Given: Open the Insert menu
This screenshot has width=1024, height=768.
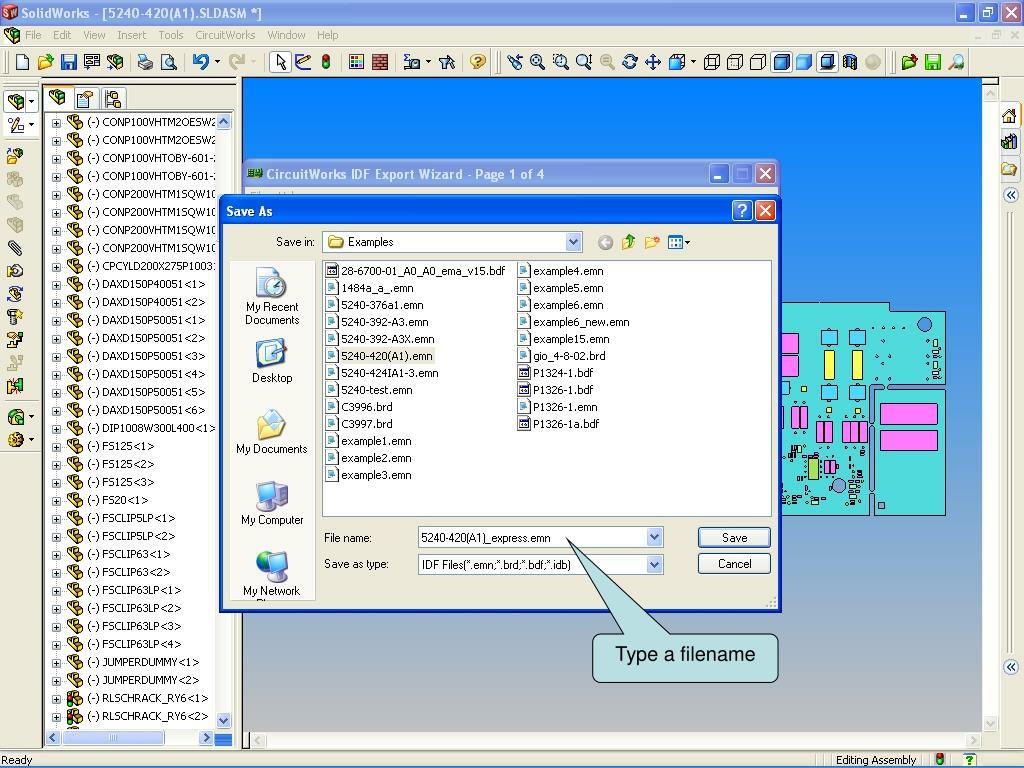Looking at the screenshot, I should [131, 35].
